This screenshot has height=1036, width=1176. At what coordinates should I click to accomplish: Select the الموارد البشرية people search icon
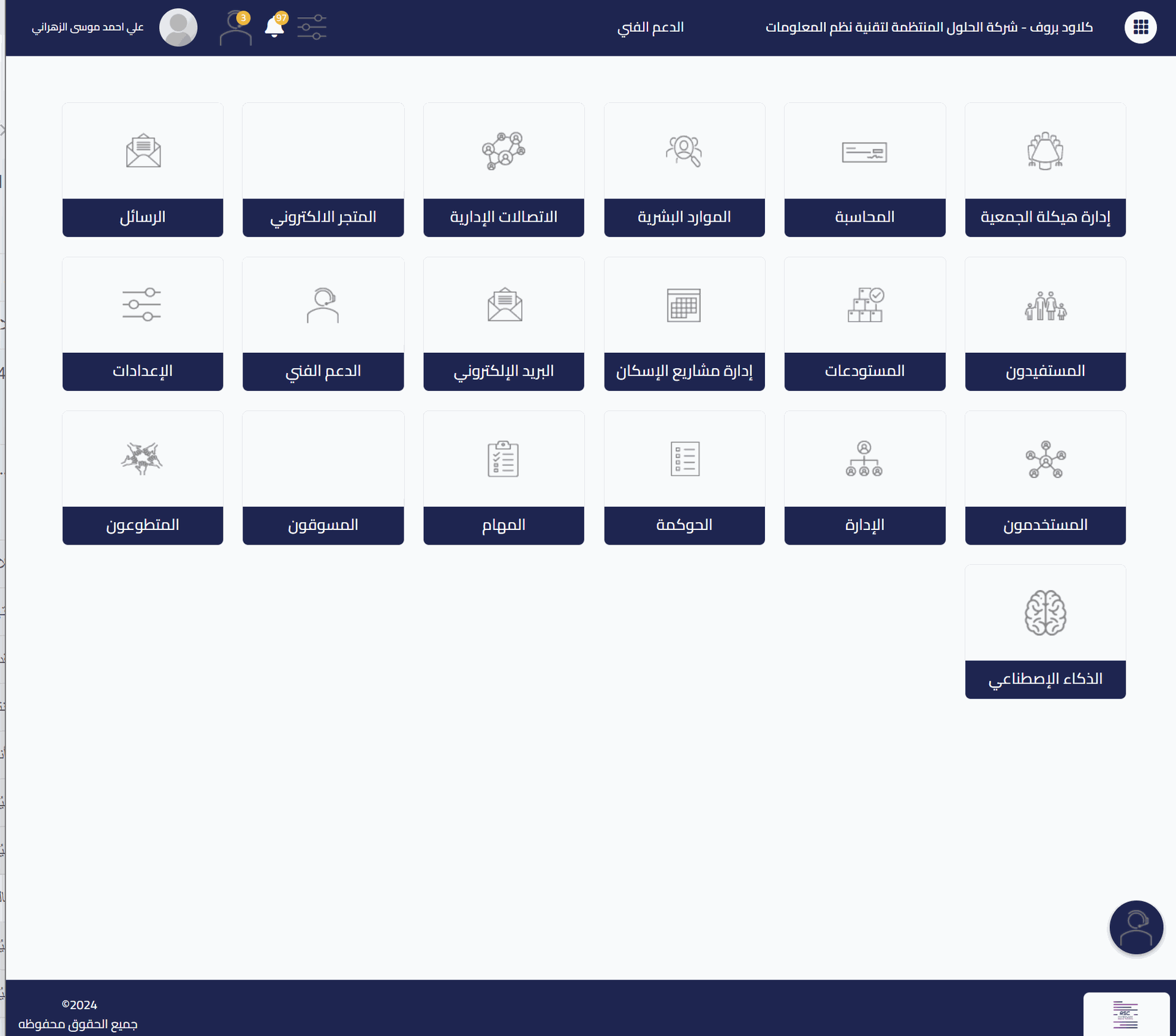click(x=684, y=151)
